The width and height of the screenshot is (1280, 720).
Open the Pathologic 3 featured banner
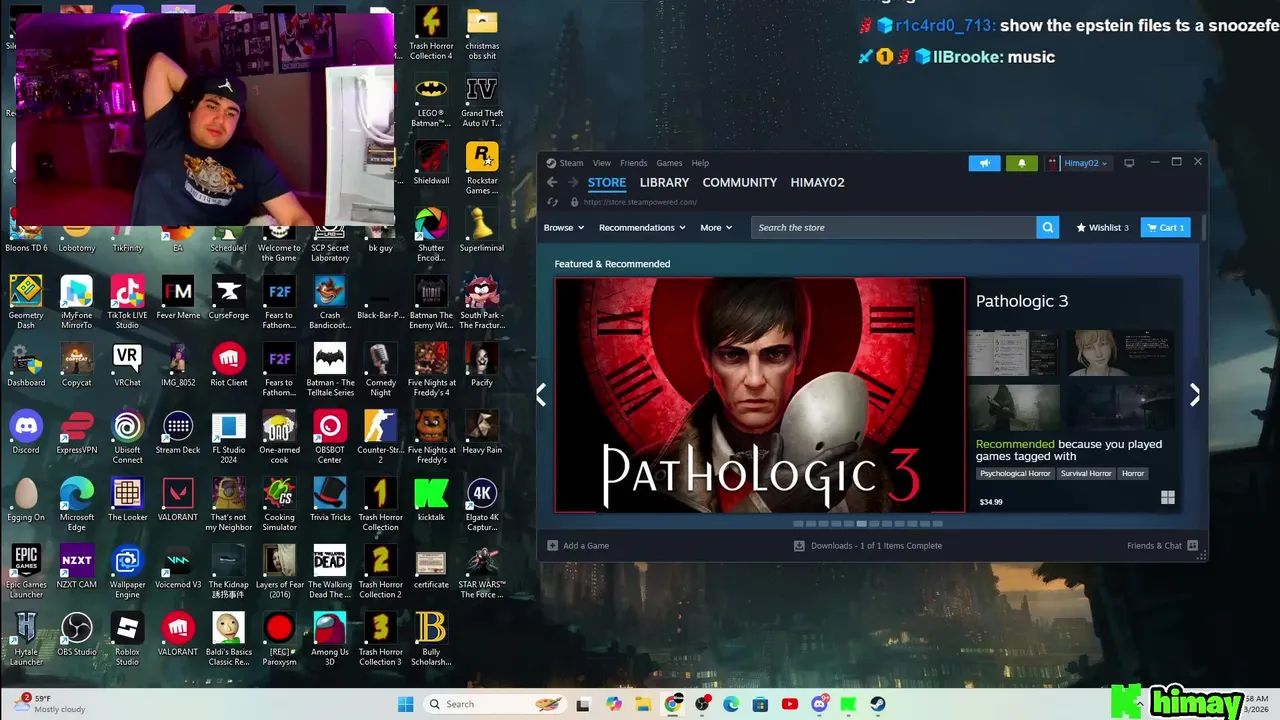pyautogui.click(x=760, y=395)
